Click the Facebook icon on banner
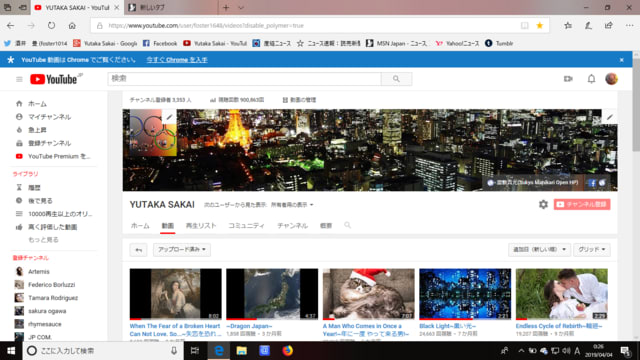 tap(592, 183)
